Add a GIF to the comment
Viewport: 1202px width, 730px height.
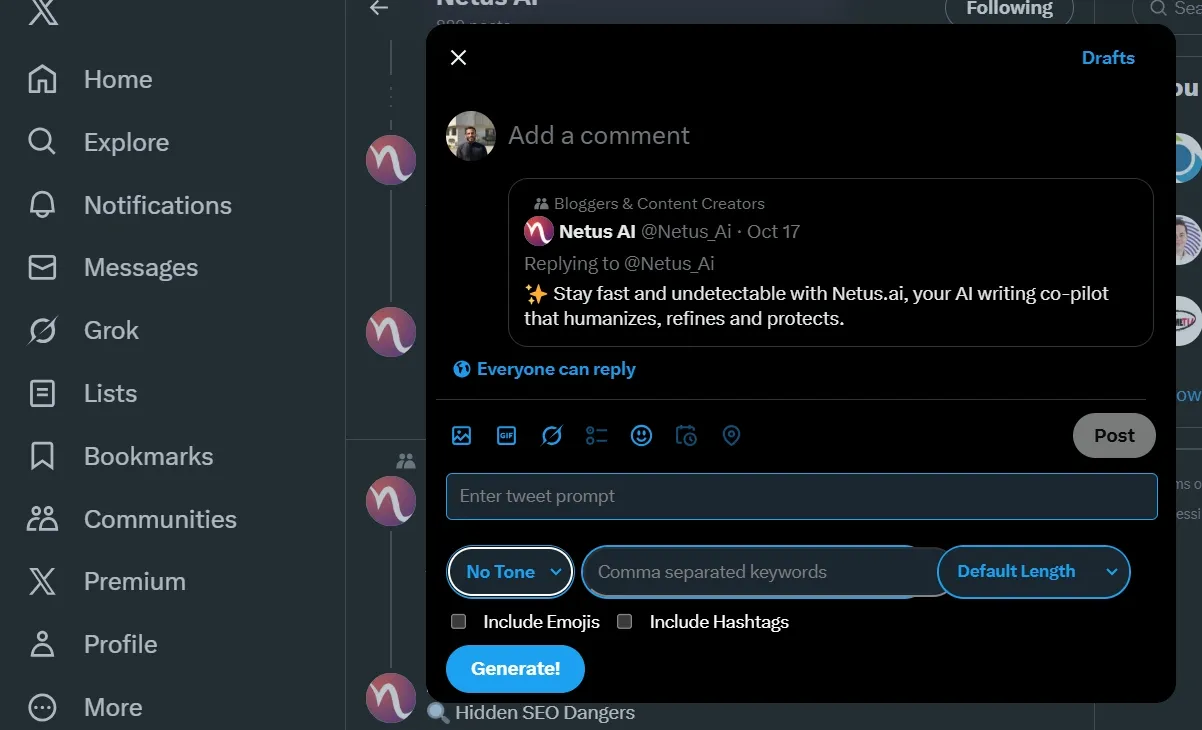point(506,435)
